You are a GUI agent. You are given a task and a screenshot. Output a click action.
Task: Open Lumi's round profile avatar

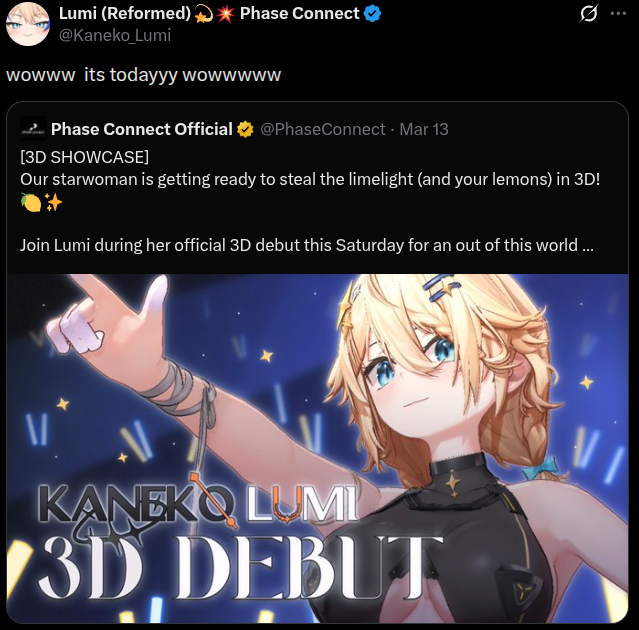pos(28,24)
